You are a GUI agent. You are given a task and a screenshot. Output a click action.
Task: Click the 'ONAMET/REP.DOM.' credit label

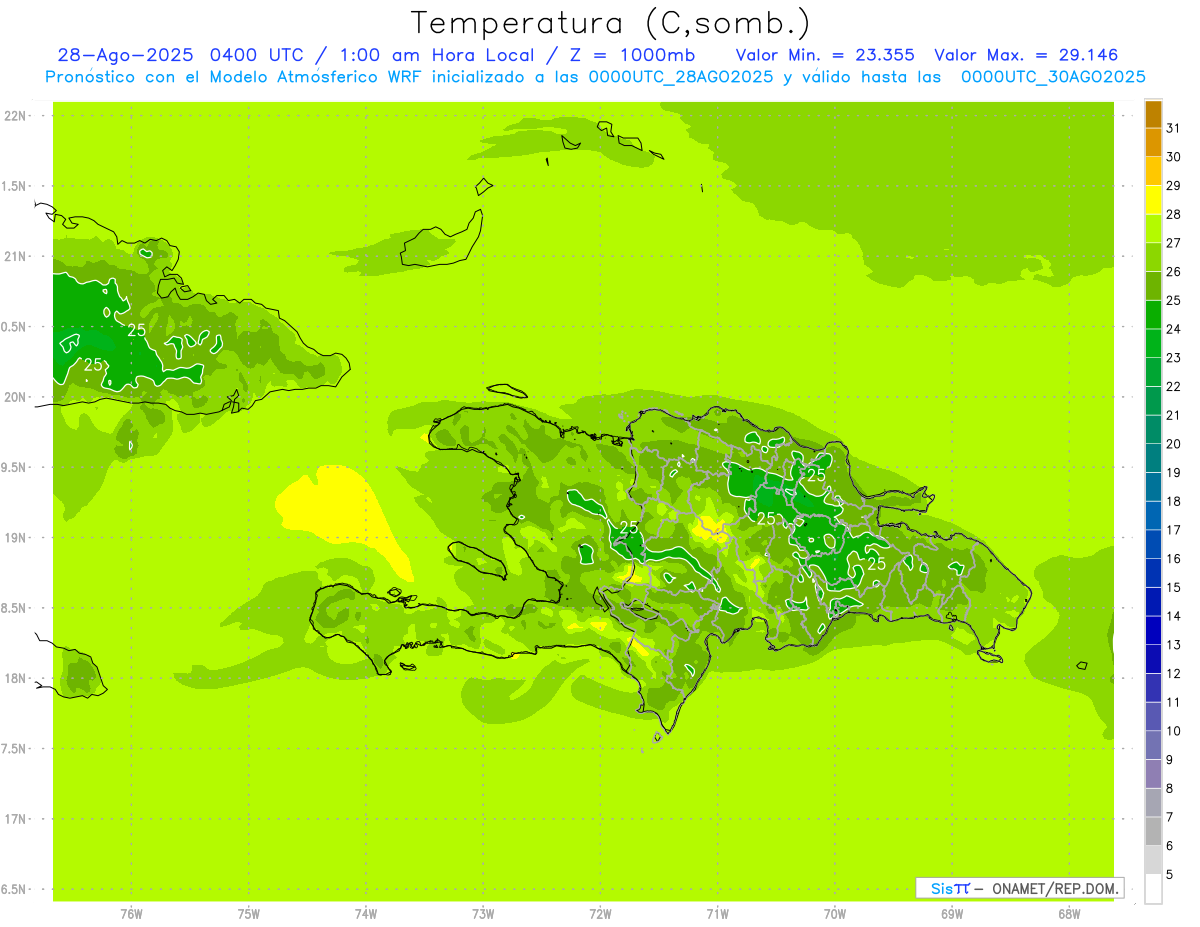click(x=1056, y=888)
